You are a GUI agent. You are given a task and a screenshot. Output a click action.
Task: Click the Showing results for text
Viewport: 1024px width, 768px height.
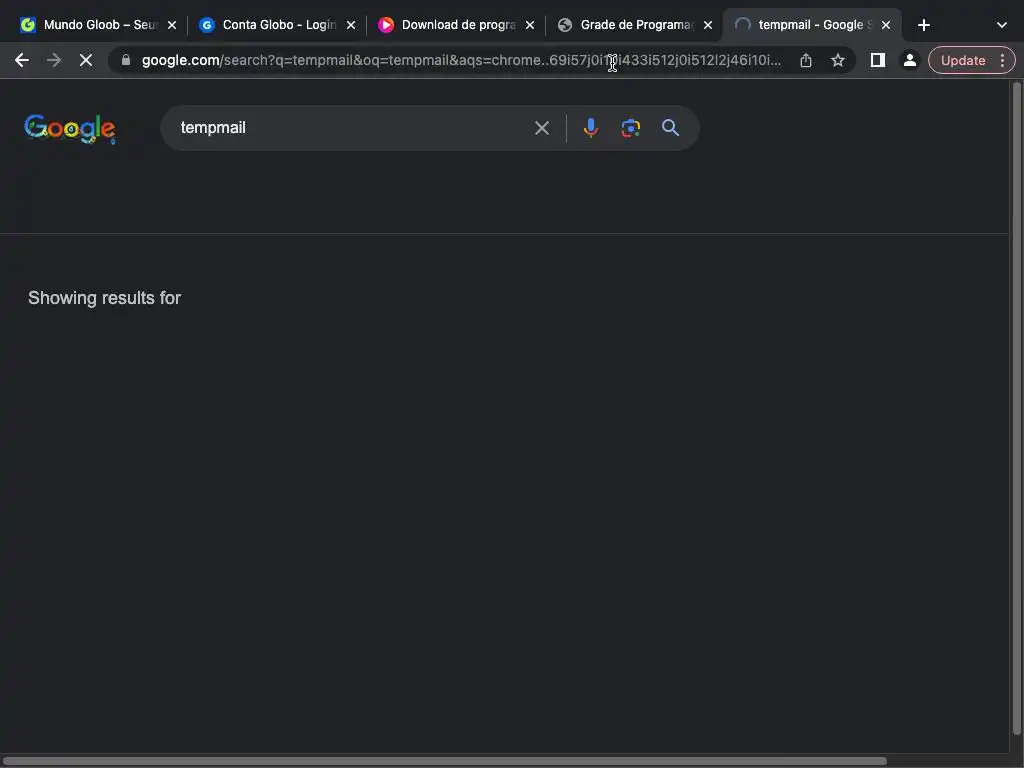[104, 298]
